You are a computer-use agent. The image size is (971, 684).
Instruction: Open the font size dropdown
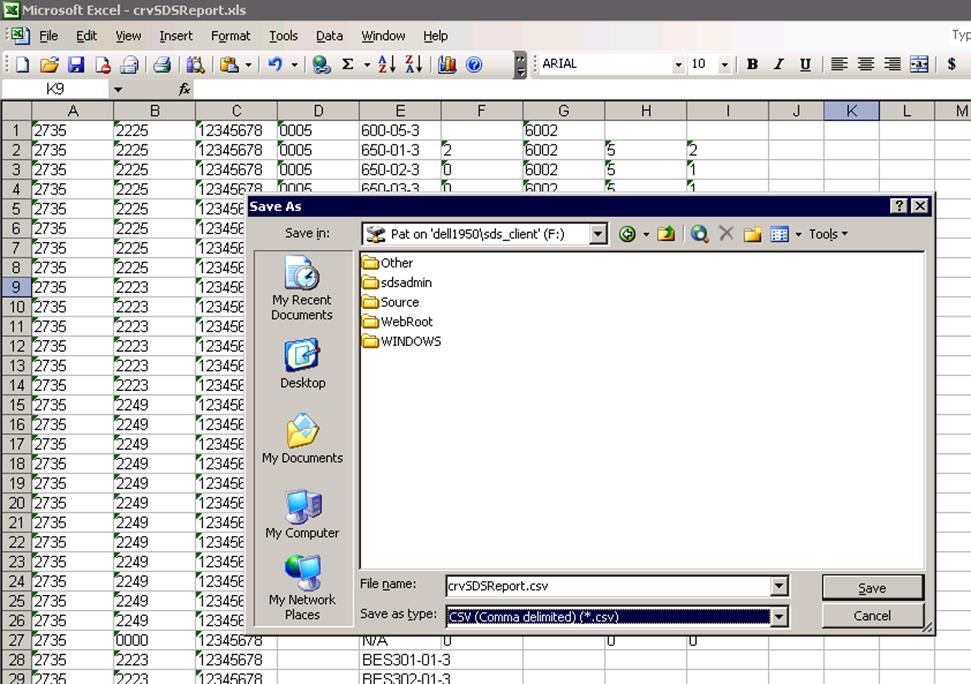point(722,64)
